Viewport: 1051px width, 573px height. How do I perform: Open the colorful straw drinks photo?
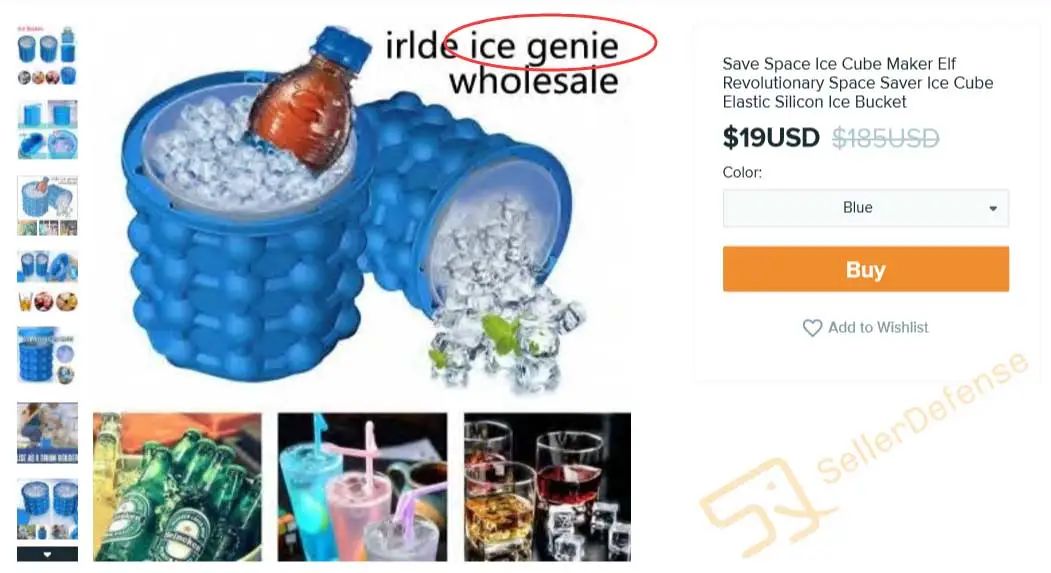coord(363,487)
